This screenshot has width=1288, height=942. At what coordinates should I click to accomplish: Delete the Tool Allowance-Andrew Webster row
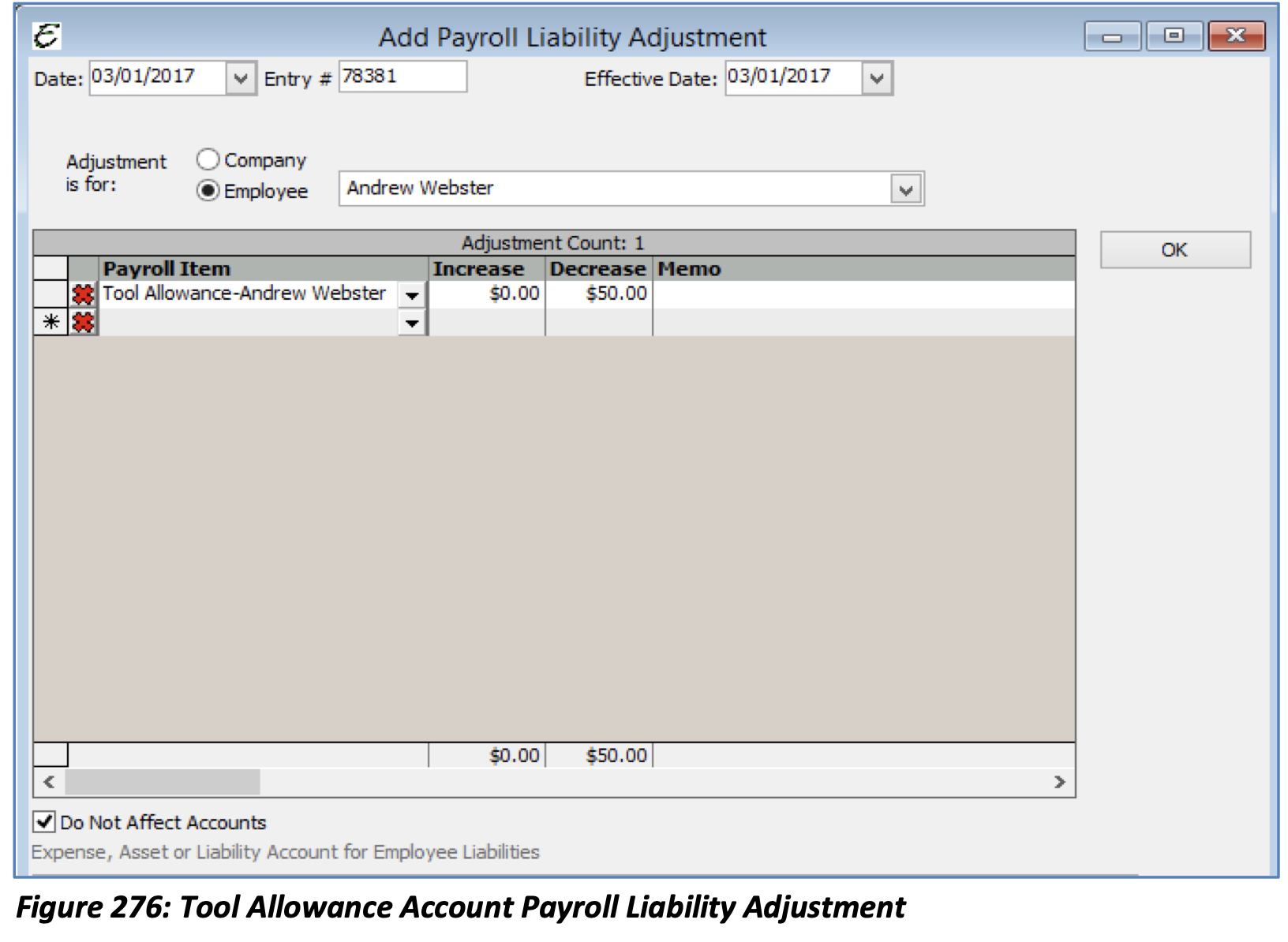click(85, 293)
